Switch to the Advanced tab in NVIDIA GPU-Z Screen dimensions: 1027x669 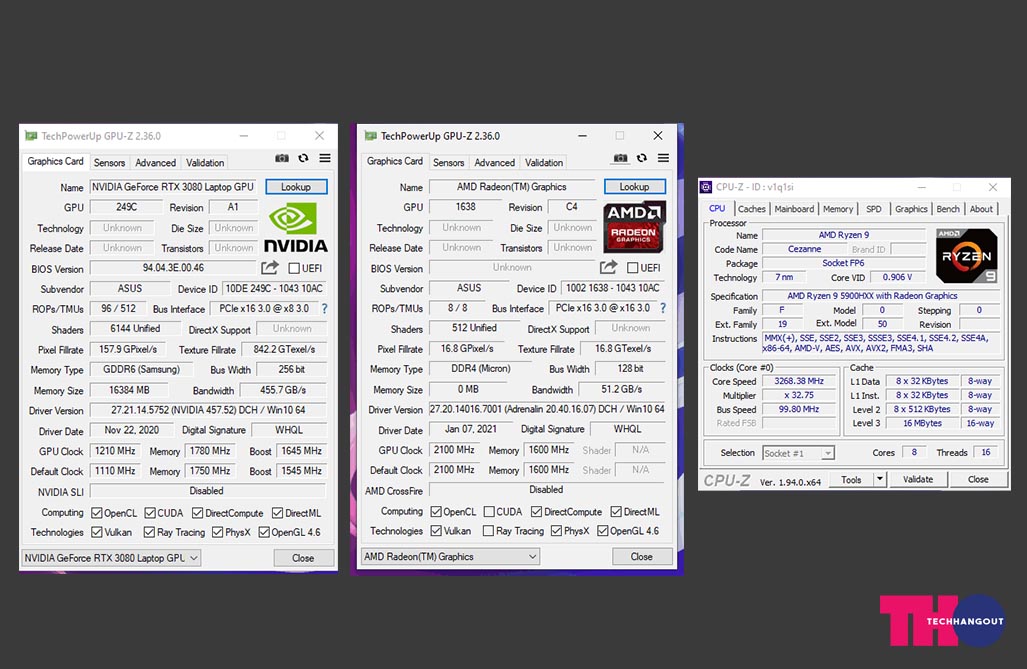155,162
